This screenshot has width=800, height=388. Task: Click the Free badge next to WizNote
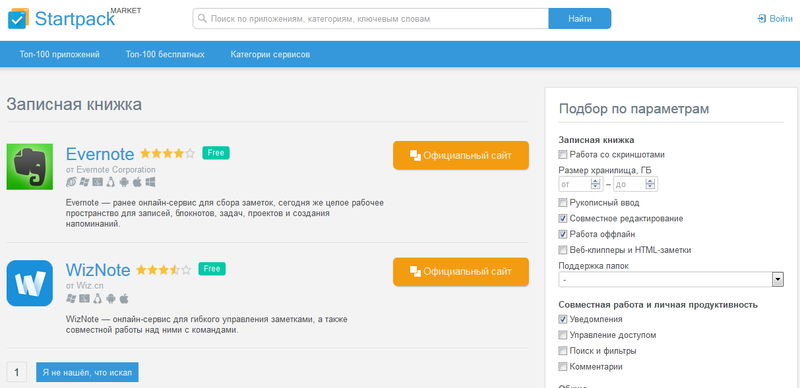coord(212,269)
